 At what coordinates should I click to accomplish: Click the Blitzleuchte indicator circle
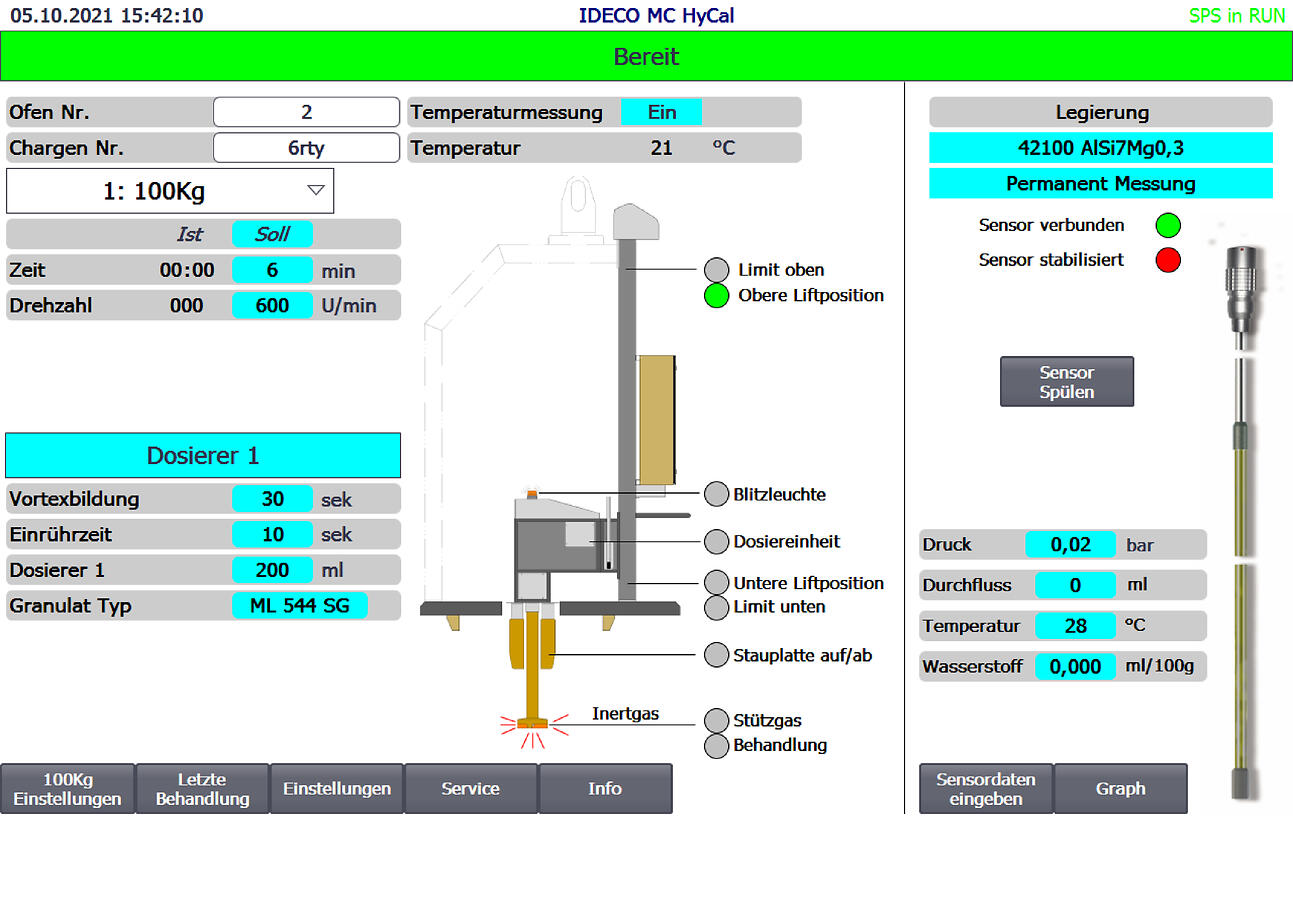[x=717, y=494]
